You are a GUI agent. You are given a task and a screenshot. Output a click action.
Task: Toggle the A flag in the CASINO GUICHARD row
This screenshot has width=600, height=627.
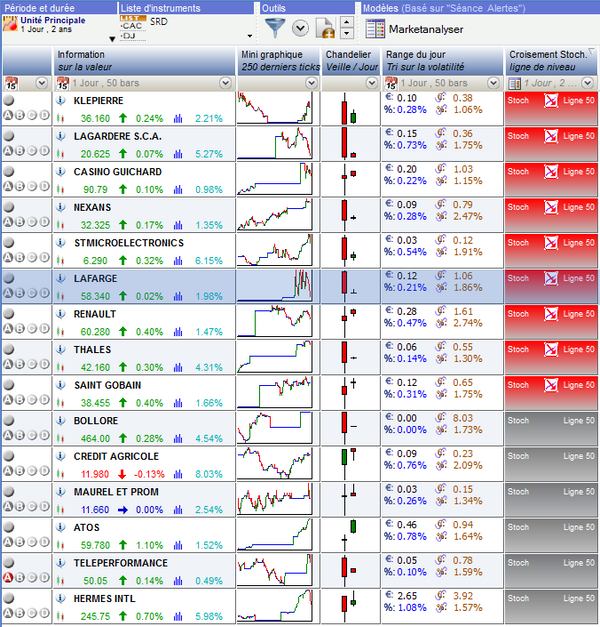click(8, 186)
